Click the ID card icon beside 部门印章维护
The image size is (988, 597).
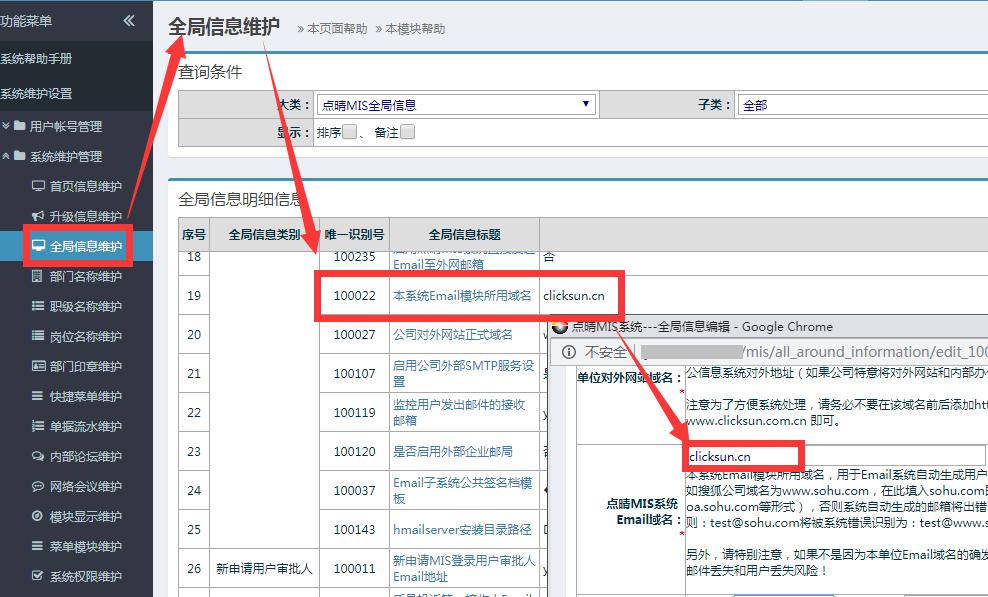(38, 366)
